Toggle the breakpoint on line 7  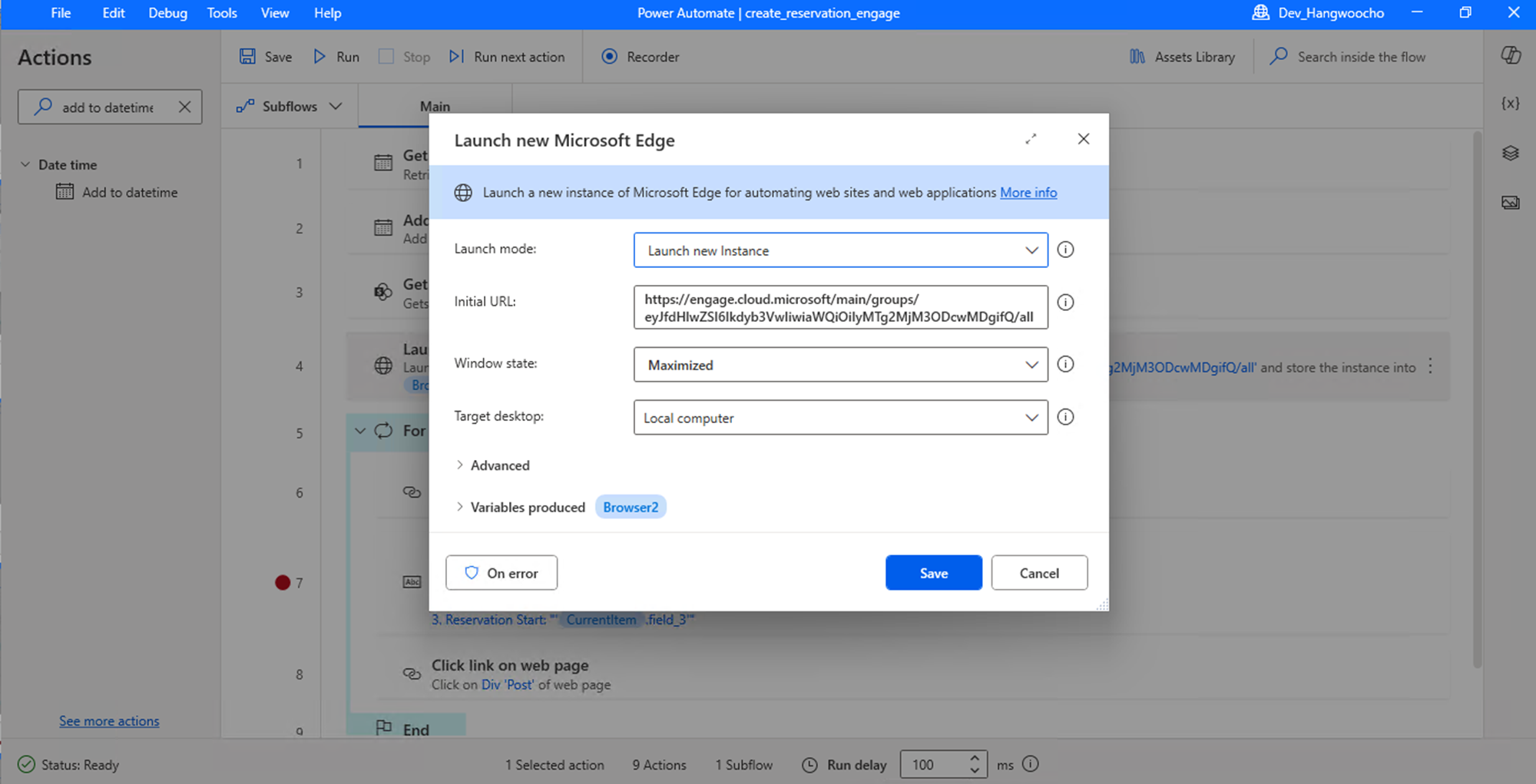(283, 583)
